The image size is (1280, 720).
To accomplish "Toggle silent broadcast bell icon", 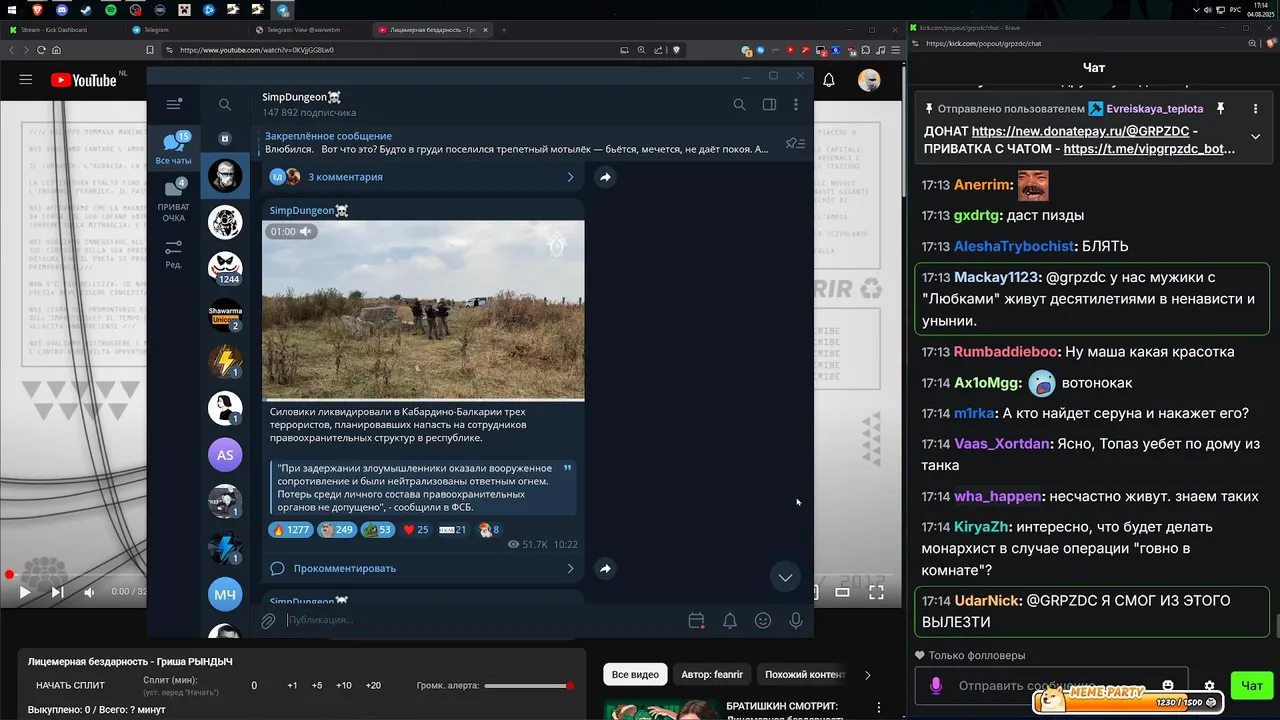I will 730,621.
